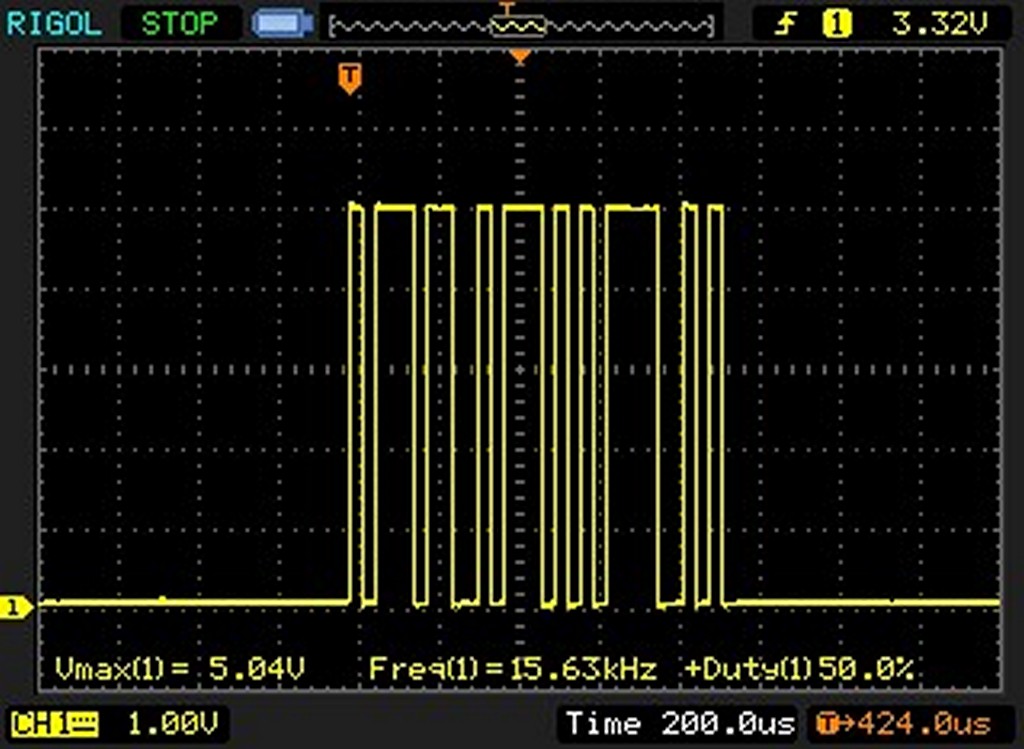Select the Vmax(1) = 5.04V measurement
Viewport: 1024px width, 749px height.
point(180,669)
